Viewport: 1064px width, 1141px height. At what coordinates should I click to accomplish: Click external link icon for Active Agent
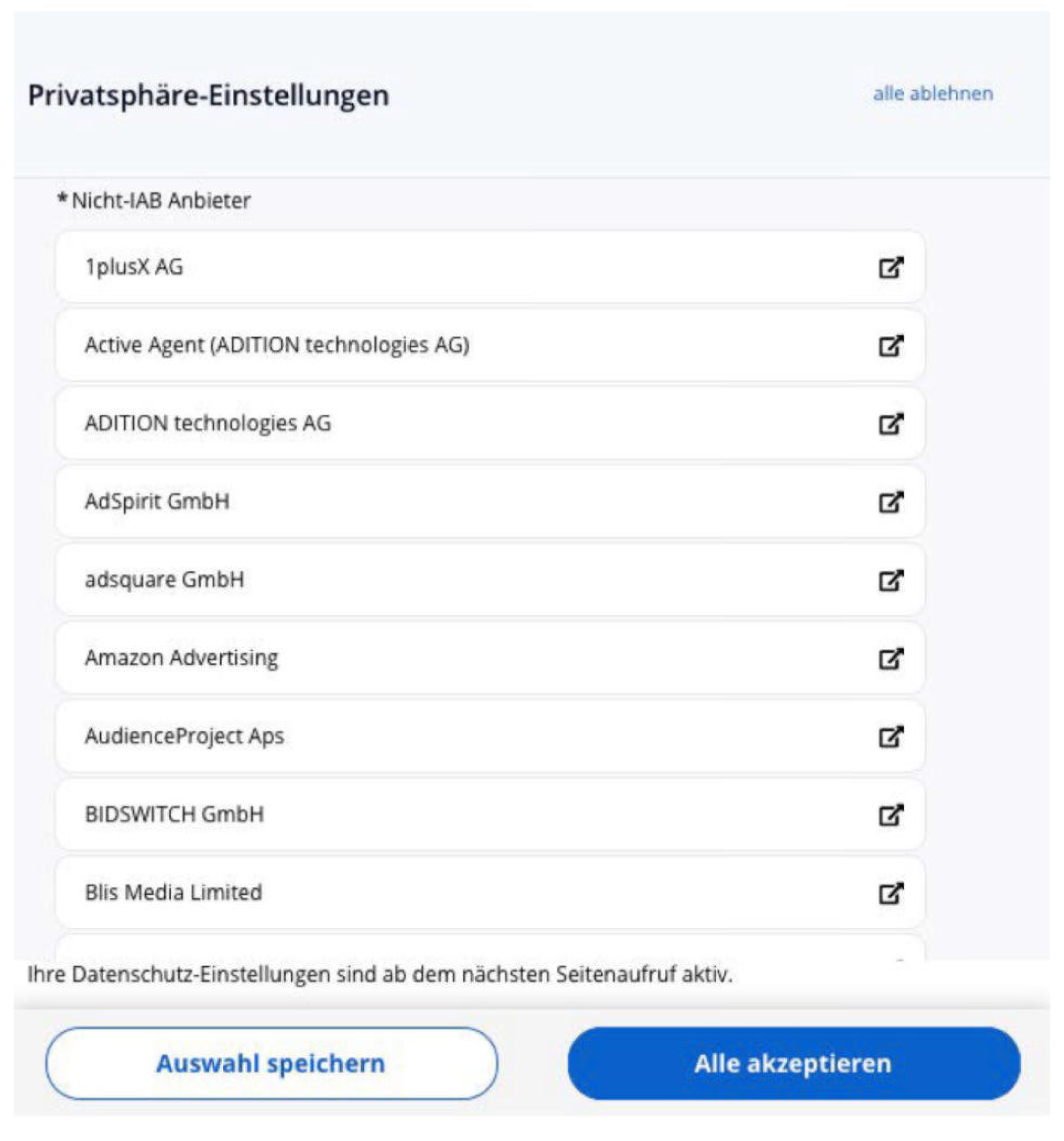[891, 345]
